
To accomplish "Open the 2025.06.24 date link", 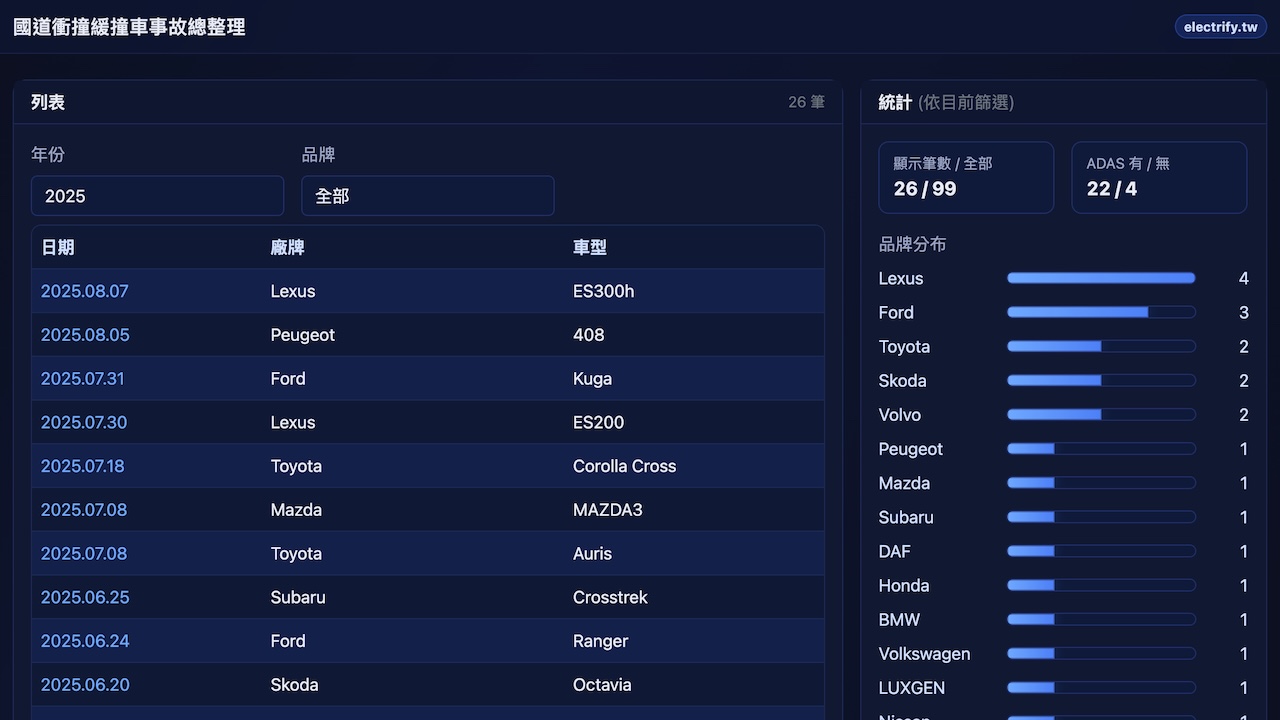I will coord(85,641).
